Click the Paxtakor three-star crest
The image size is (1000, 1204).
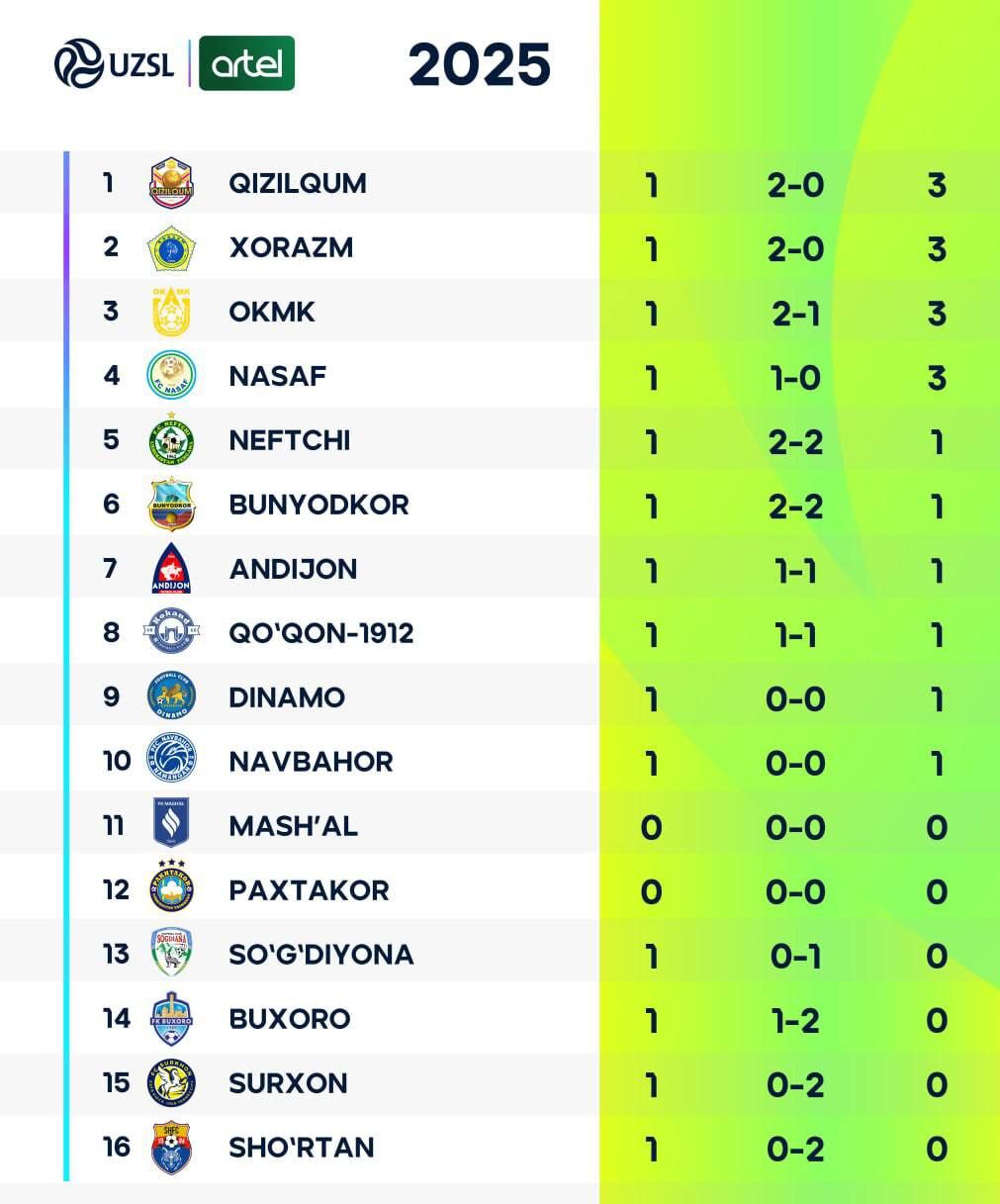tap(172, 887)
